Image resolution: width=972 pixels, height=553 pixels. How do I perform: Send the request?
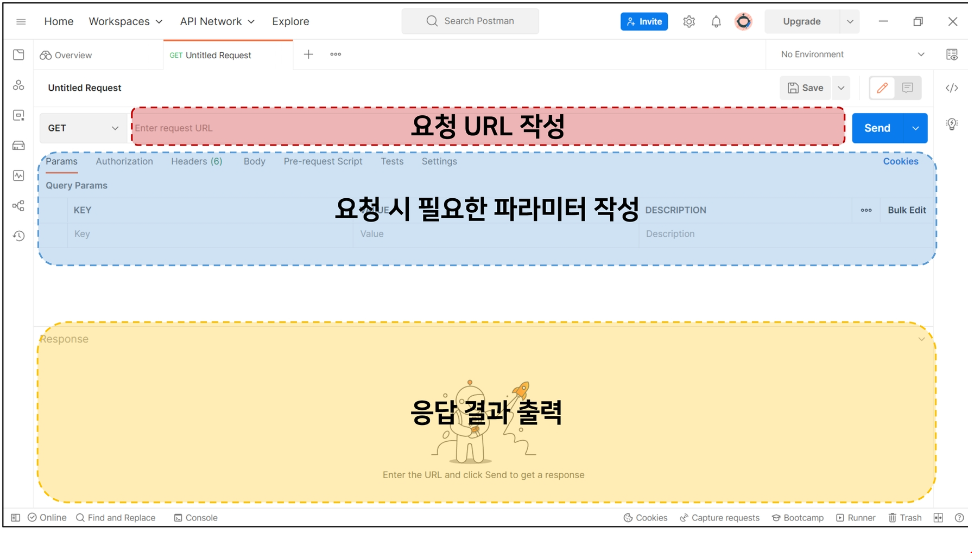pos(877,128)
